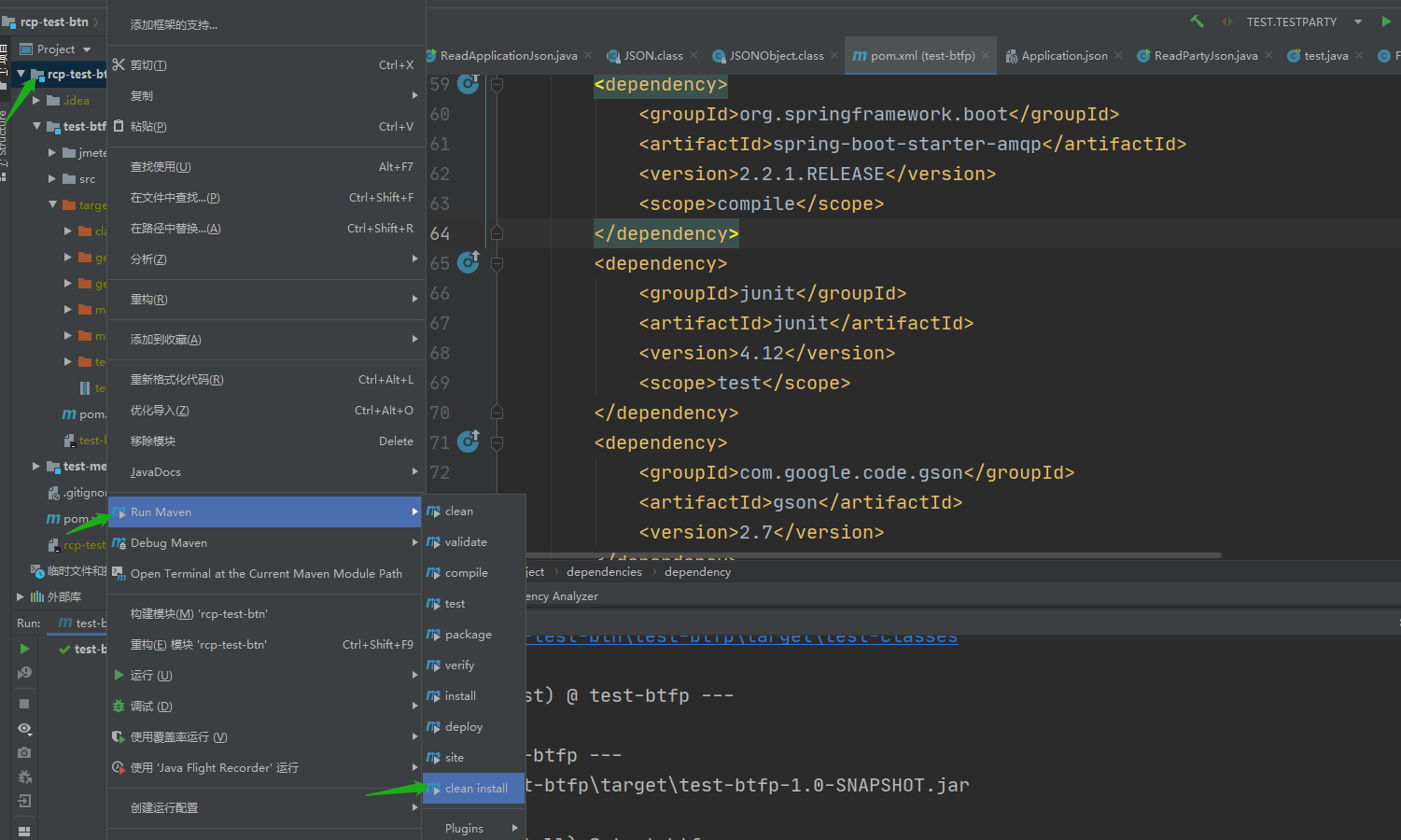Viewport: 1401px width, 840px height.
Task: Stop the process with the square stop icon
Action: click(x=24, y=704)
